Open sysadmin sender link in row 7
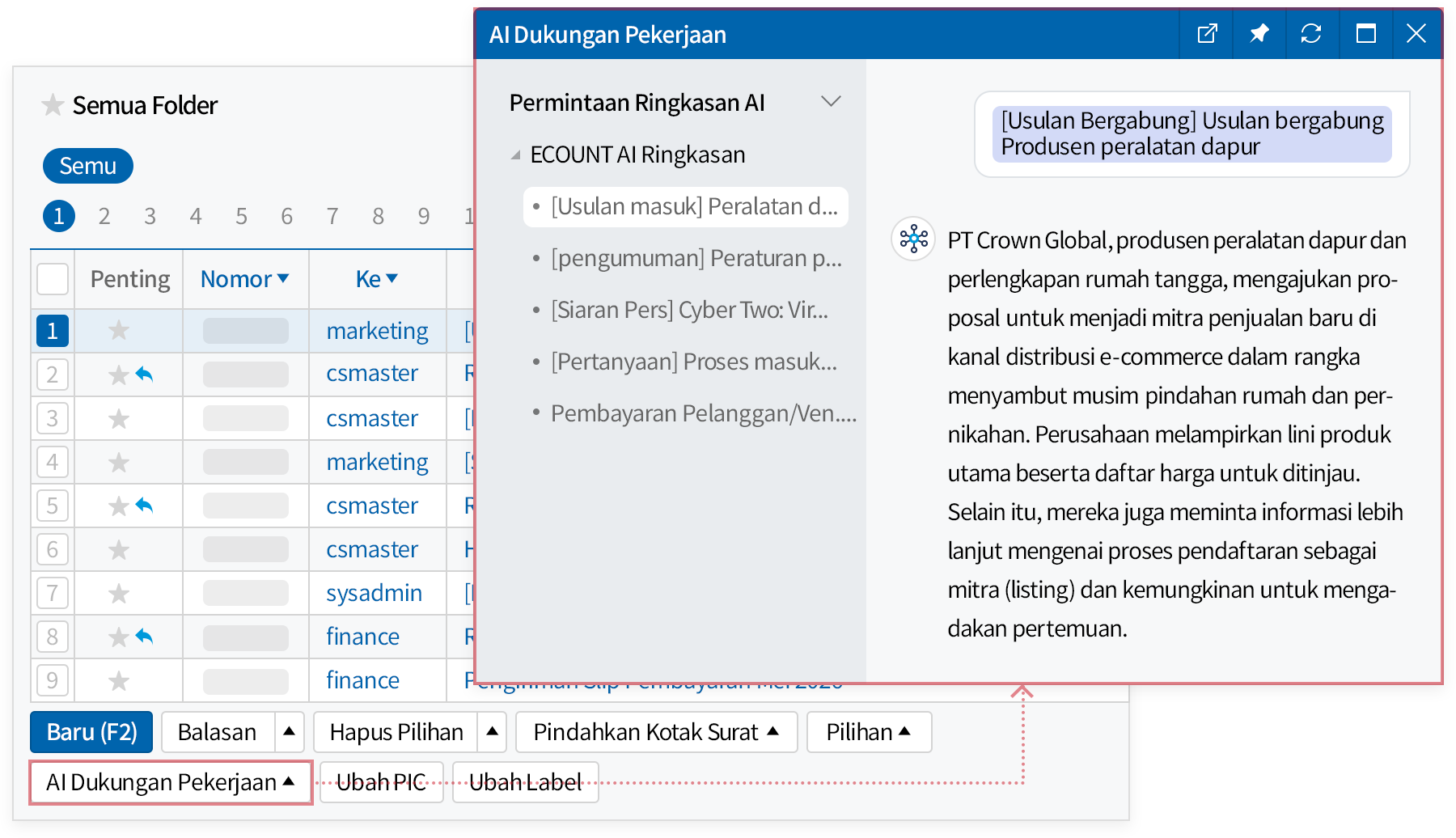Image resolution: width=1456 pixels, height=838 pixels. click(x=374, y=593)
